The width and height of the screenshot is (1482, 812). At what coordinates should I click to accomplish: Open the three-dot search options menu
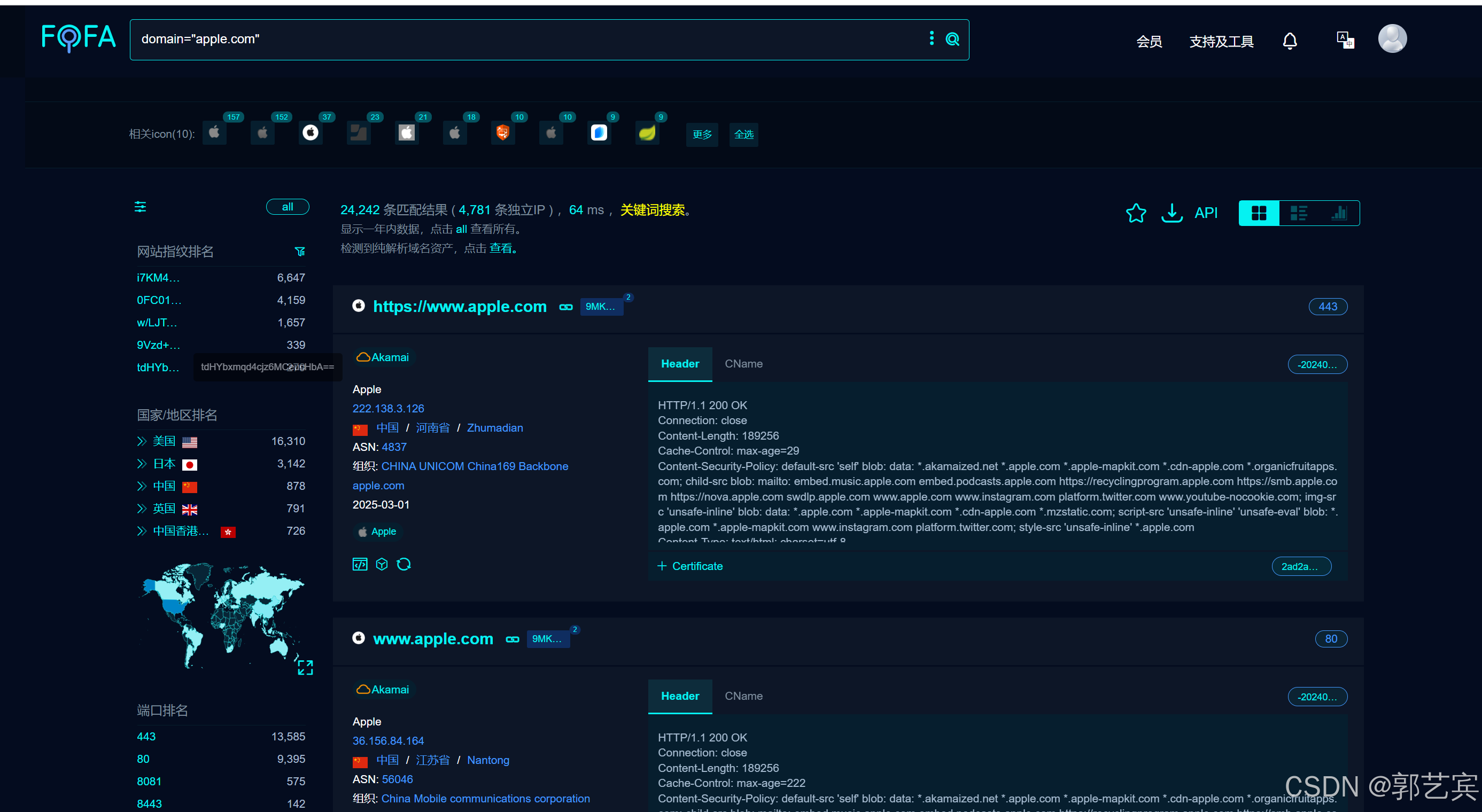pos(932,38)
